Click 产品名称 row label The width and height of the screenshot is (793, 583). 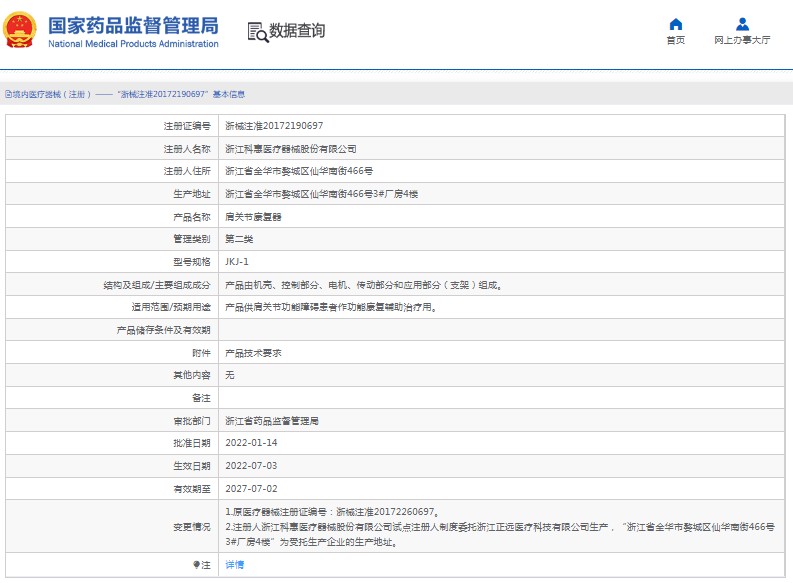(192, 217)
